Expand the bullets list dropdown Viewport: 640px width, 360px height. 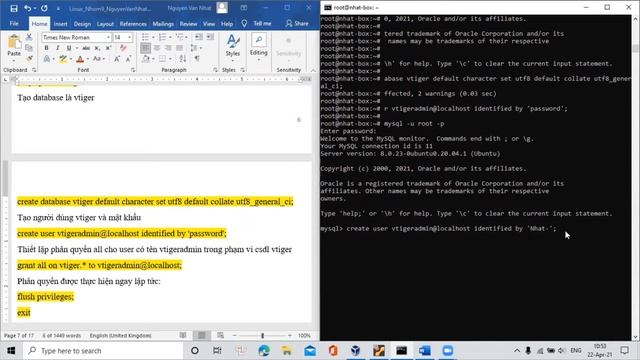(153, 37)
